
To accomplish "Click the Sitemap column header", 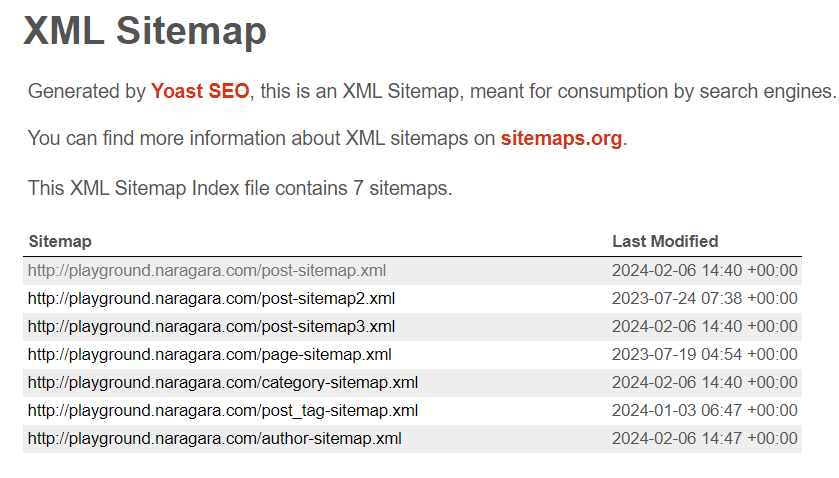I will pos(60,241).
